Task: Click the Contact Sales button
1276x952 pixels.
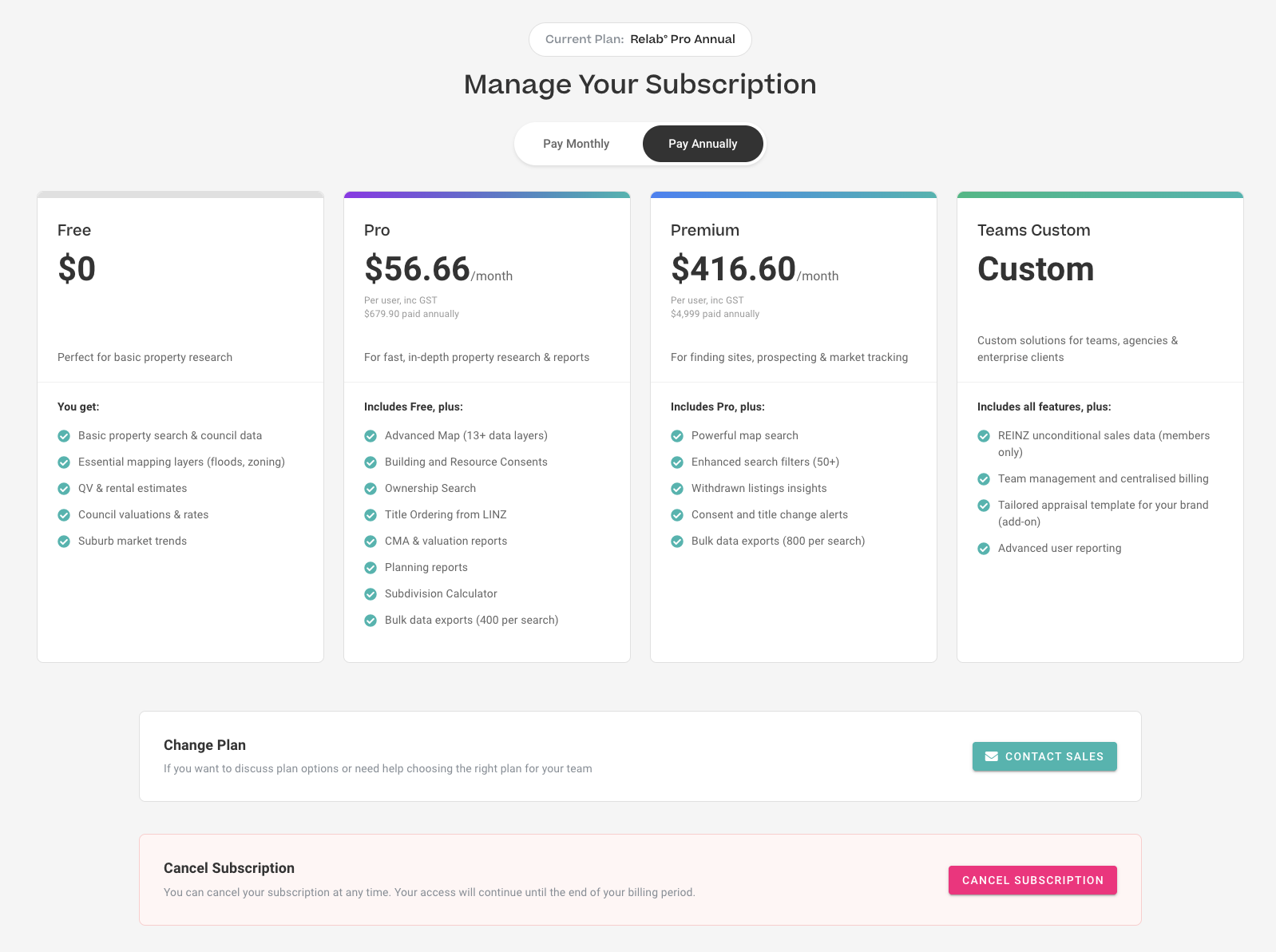Action: point(1044,756)
